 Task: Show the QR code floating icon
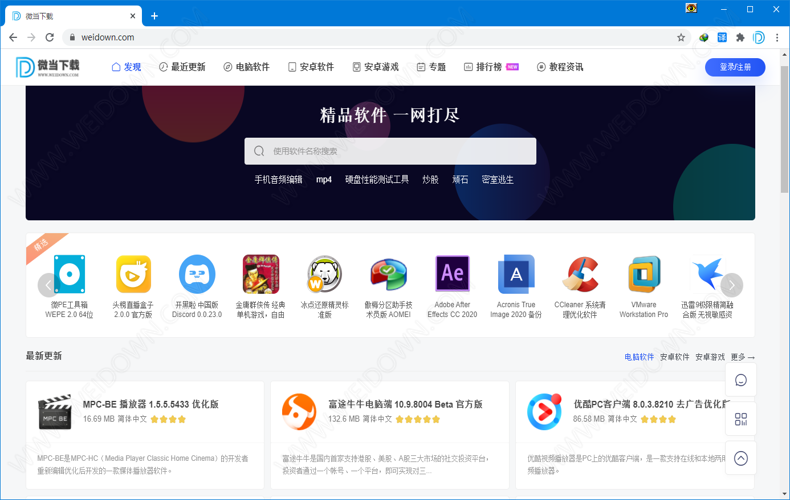(741, 419)
